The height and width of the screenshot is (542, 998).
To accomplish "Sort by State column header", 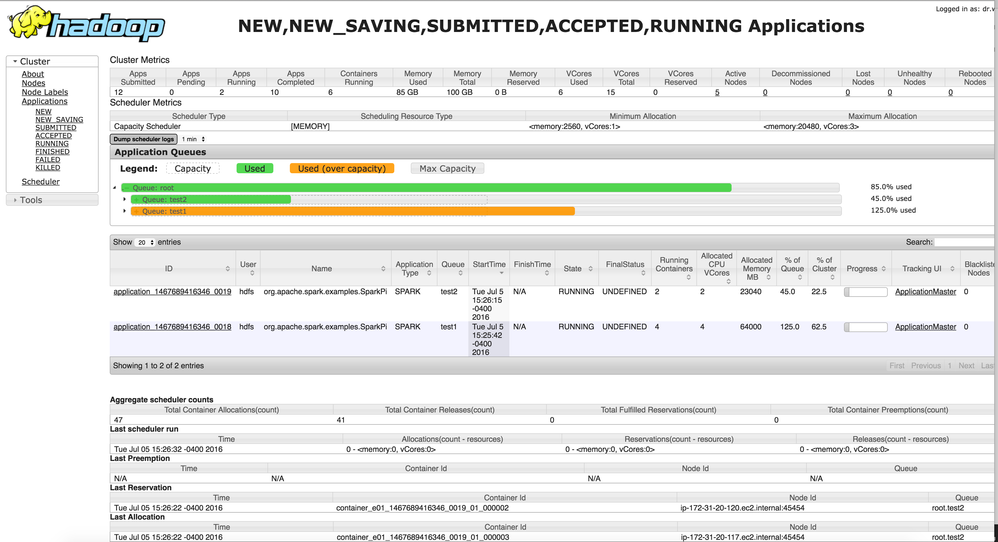I will pos(577,268).
